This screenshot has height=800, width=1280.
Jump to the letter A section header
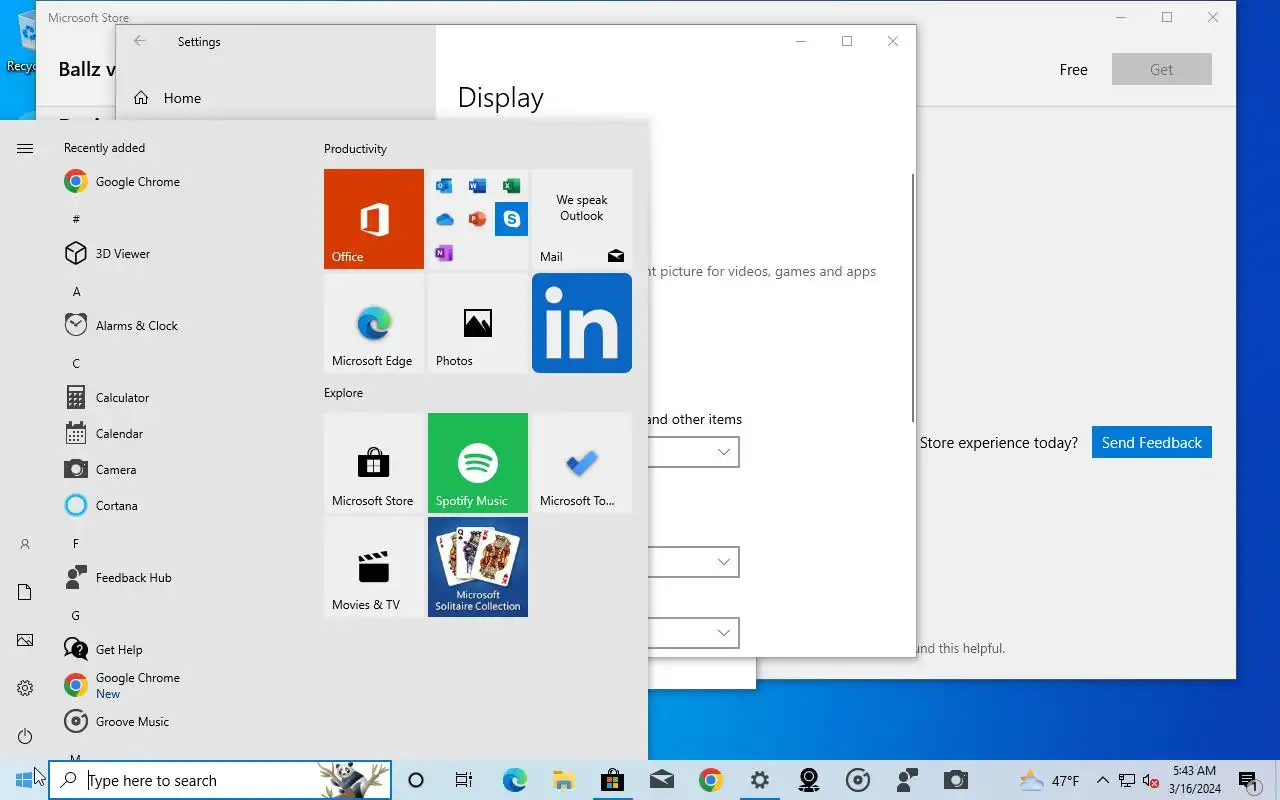click(x=77, y=291)
